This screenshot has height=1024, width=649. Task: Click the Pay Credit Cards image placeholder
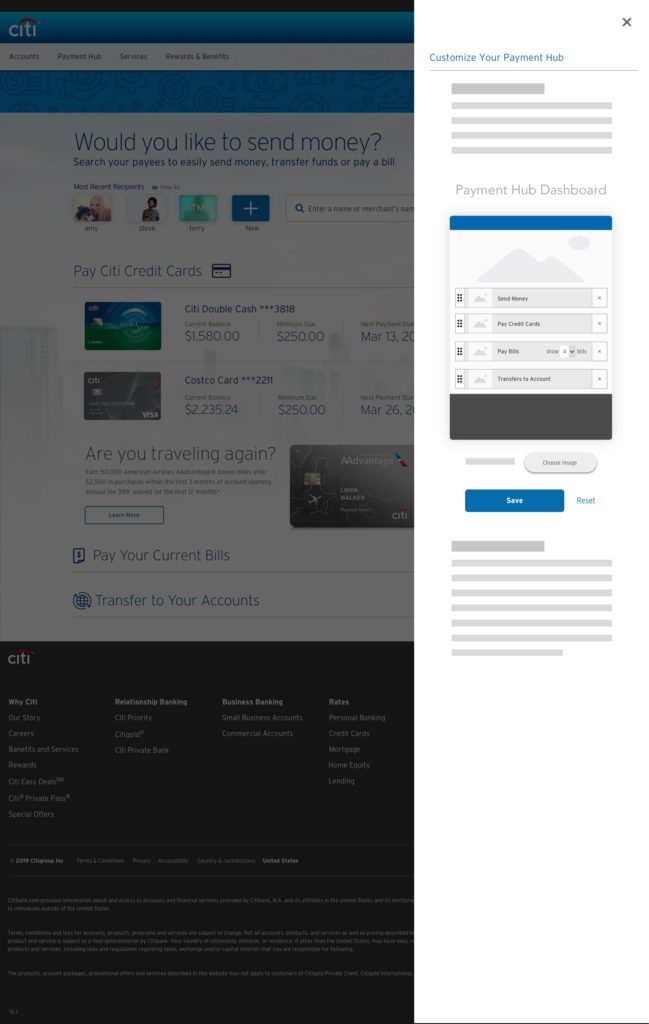click(x=480, y=324)
